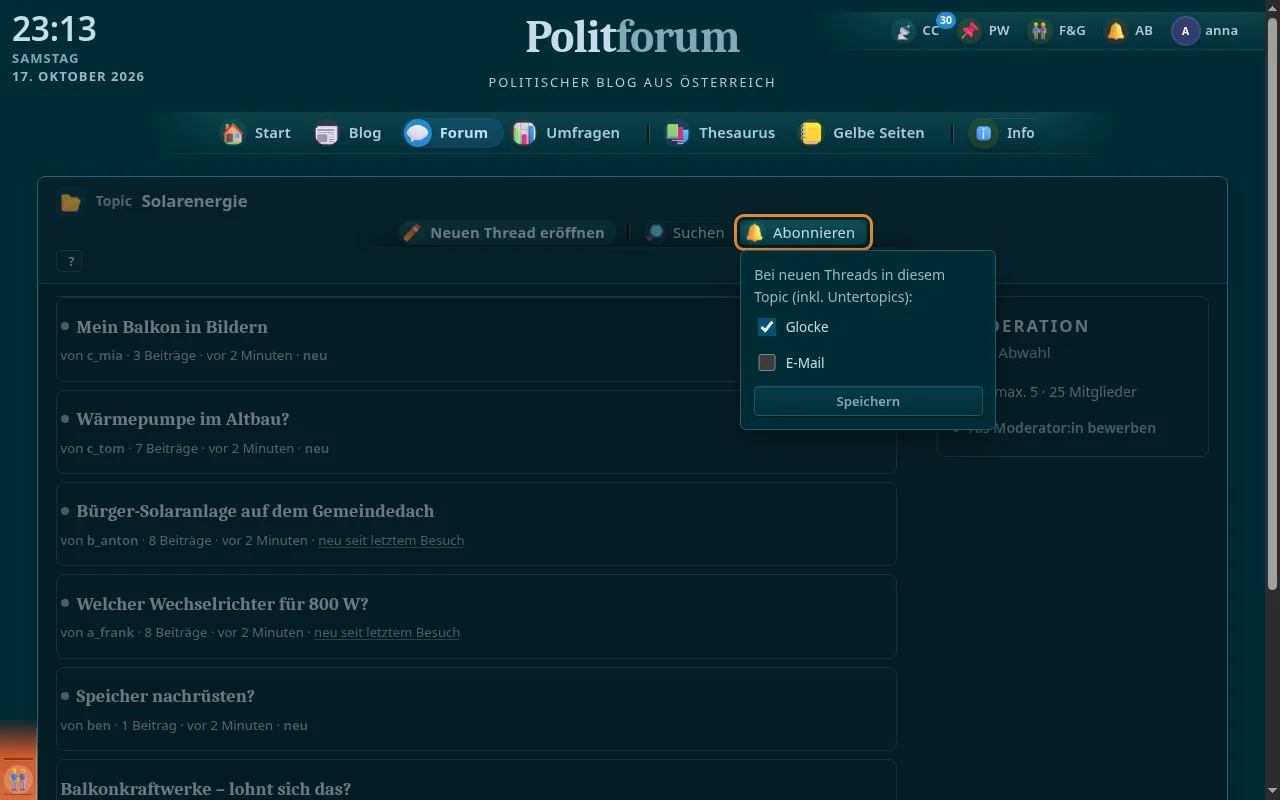
Task: Open the Gelbe Seiten notebook icon
Action: [811, 133]
